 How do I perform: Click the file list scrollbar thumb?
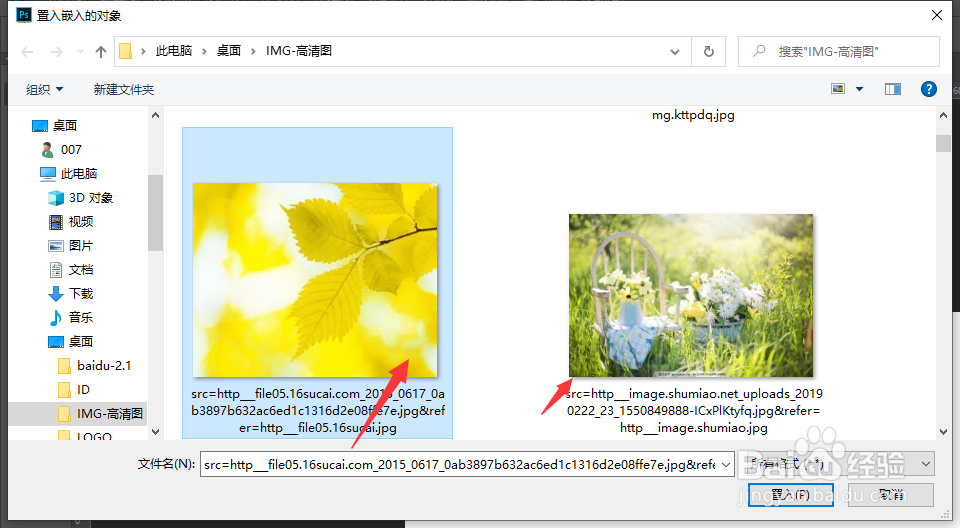943,143
